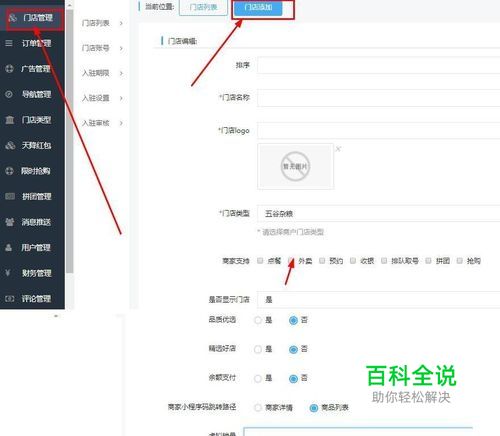This screenshot has height=436, width=500.
Task: Click the 排序 input field
Action: (x=378, y=65)
